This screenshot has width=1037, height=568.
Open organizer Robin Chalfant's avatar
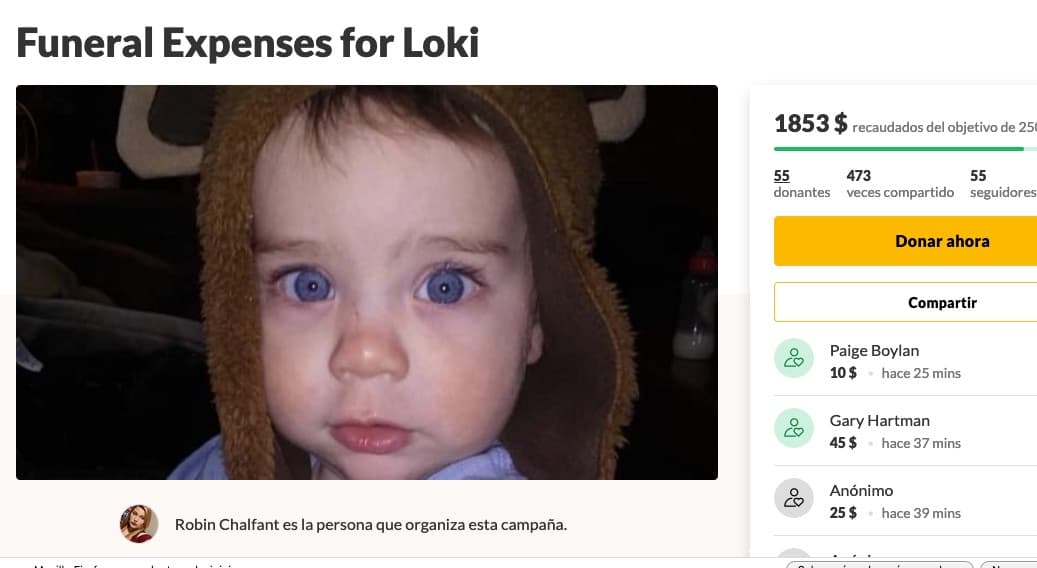(x=139, y=524)
